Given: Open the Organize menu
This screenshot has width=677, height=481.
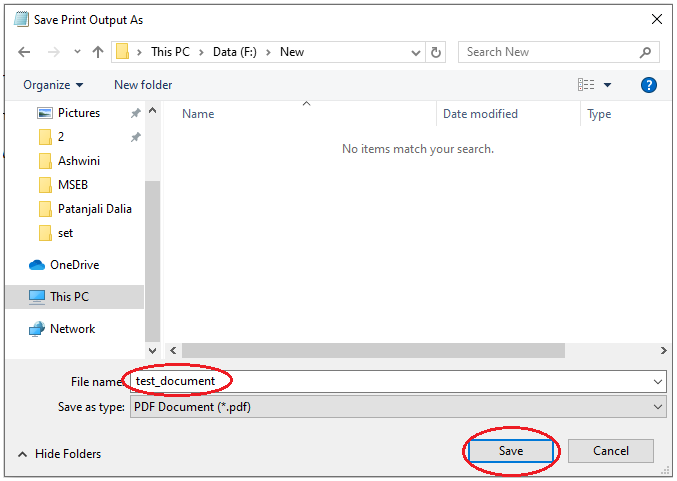Looking at the screenshot, I should tap(53, 85).
